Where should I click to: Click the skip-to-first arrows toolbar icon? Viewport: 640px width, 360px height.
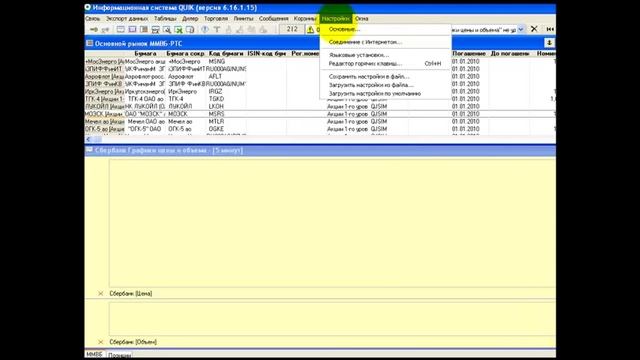[x=550, y=29]
